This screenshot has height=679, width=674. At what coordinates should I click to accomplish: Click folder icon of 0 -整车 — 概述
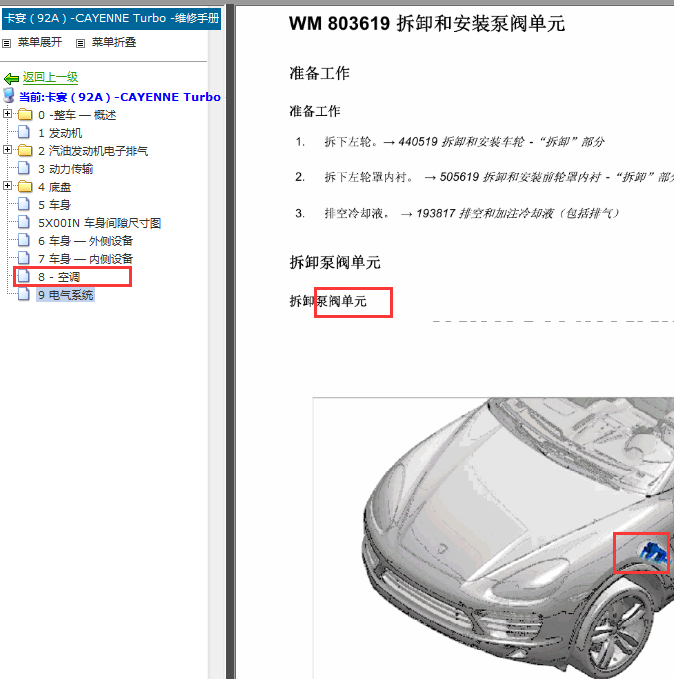[x=25, y=115]
